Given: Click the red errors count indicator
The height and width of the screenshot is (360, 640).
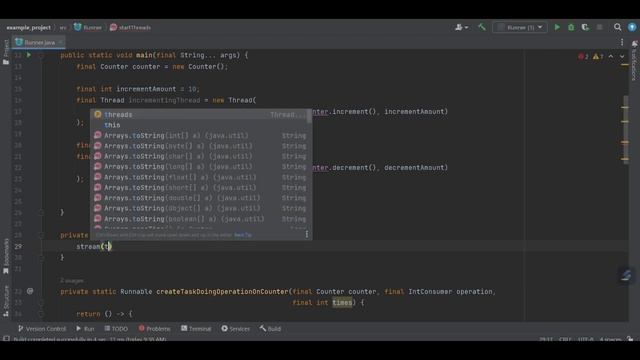Looking at the screenshot, I should click(583, 57).
